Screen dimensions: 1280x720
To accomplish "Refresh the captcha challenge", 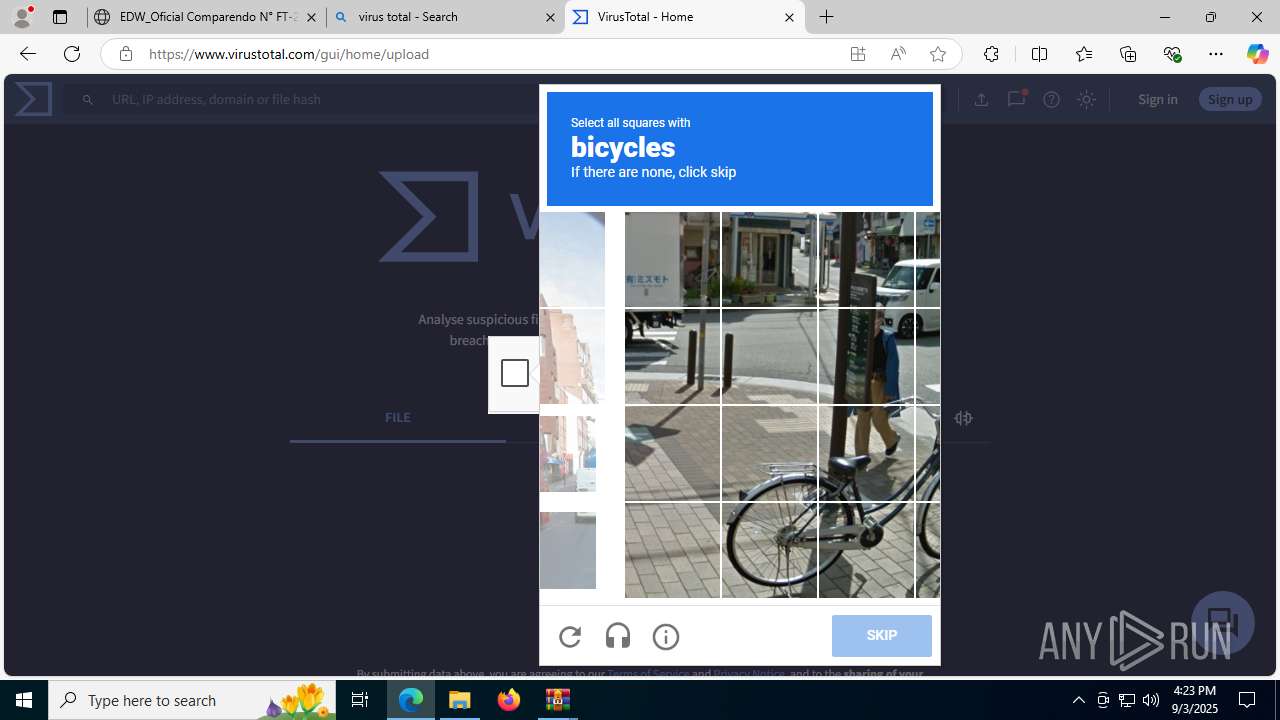I will click(x=570, y=636).
